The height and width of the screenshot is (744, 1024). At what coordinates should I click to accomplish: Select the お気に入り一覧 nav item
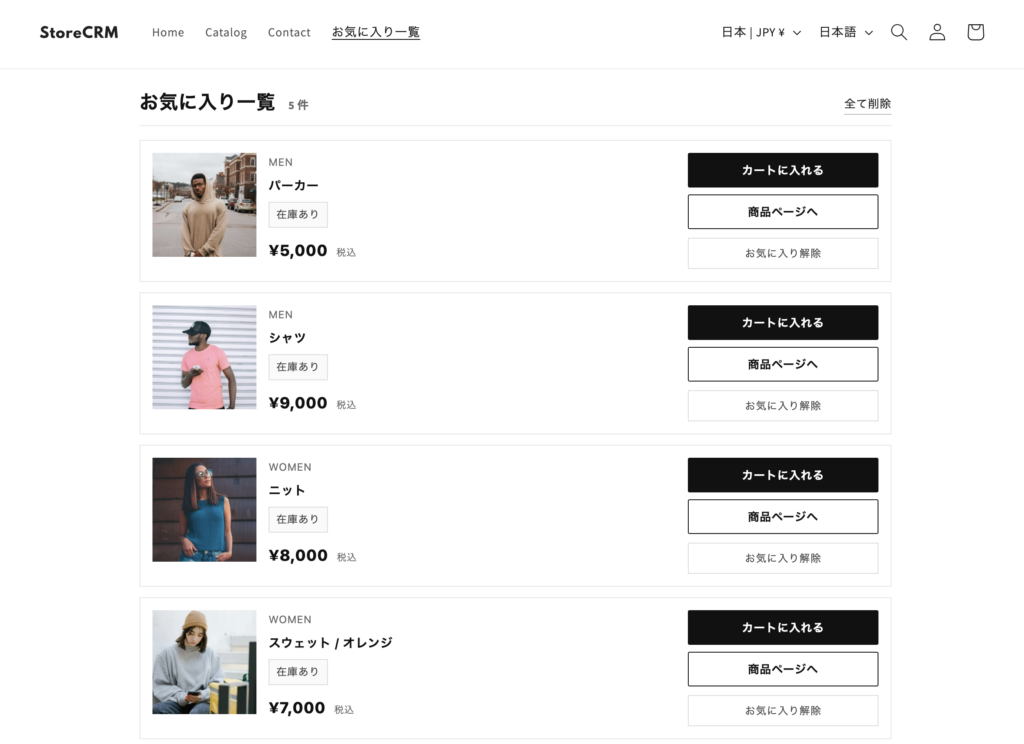pos(376,32)
